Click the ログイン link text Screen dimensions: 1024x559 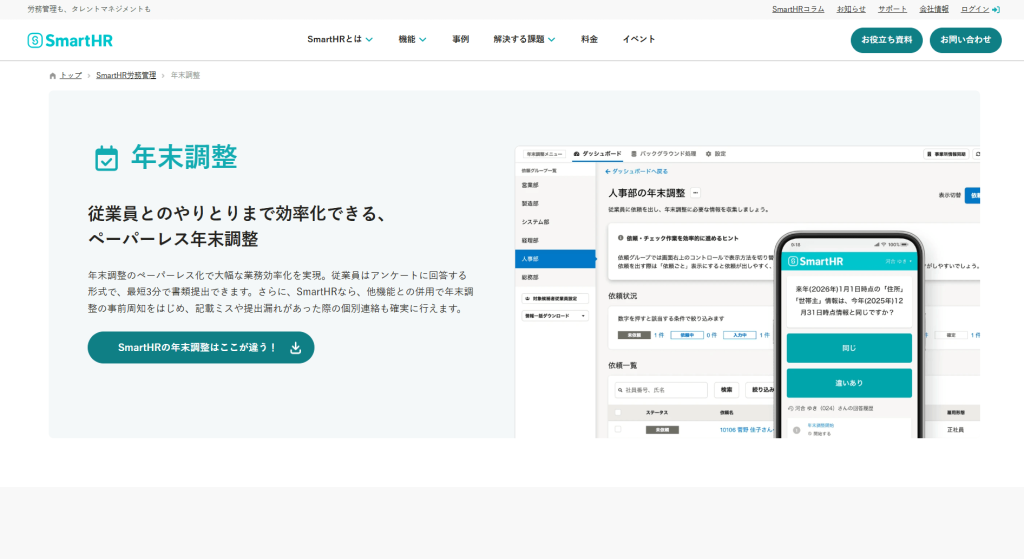pyautogui.click(x=975, y=10)
